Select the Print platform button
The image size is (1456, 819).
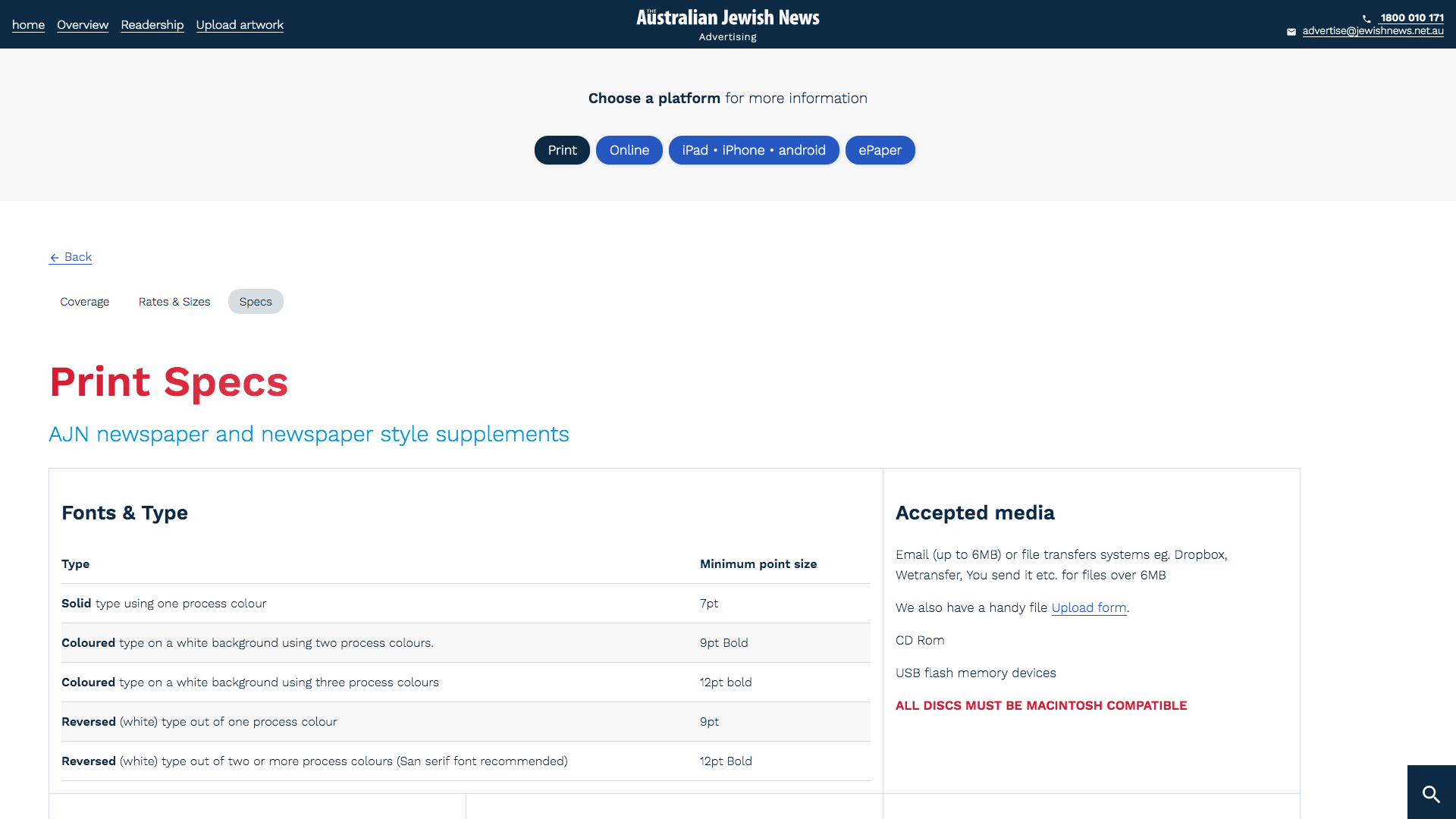[562, 150]
